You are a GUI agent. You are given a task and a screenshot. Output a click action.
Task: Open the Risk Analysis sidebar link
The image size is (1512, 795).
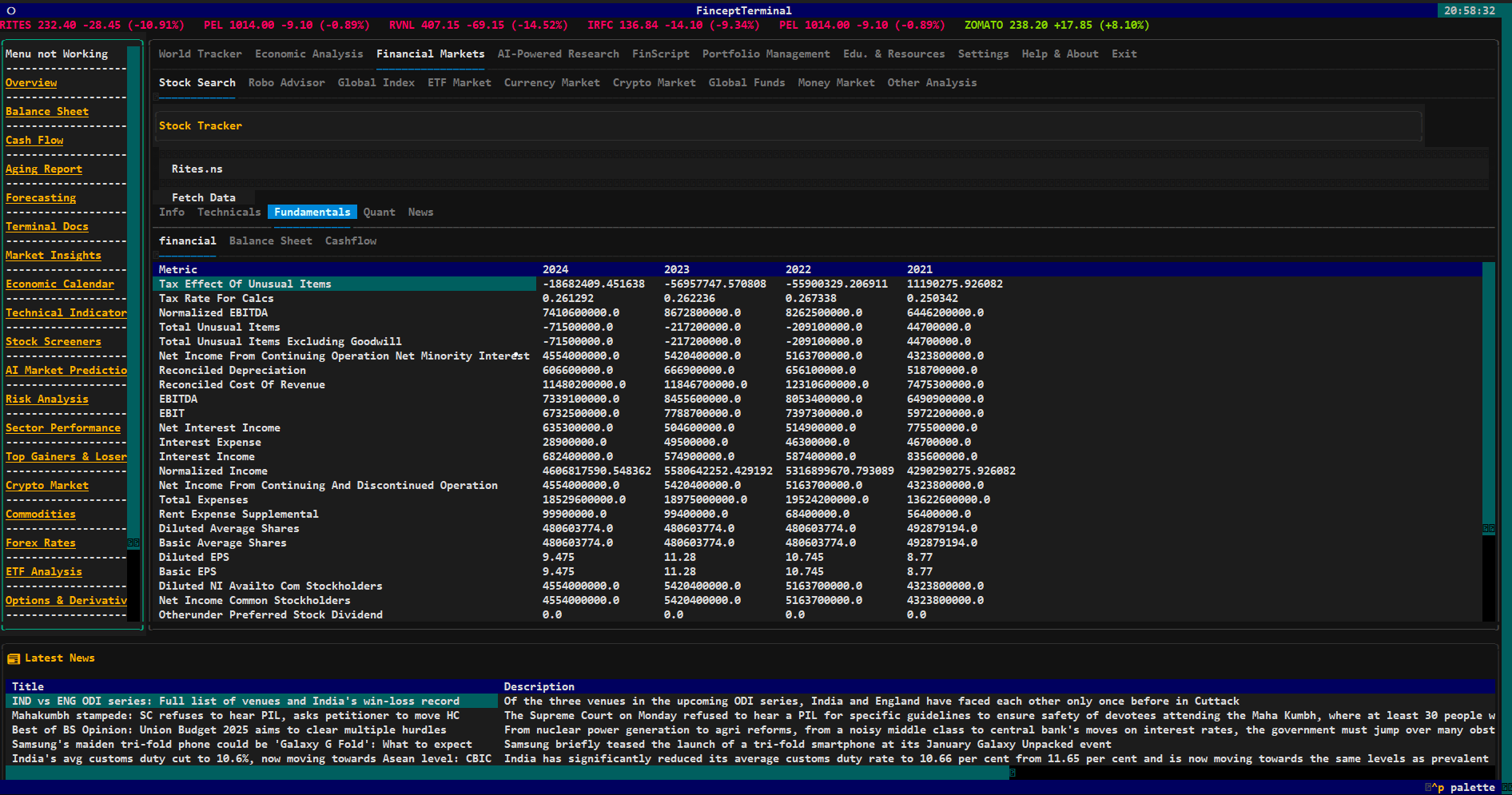pyautogui.click(x=46, y=399)
